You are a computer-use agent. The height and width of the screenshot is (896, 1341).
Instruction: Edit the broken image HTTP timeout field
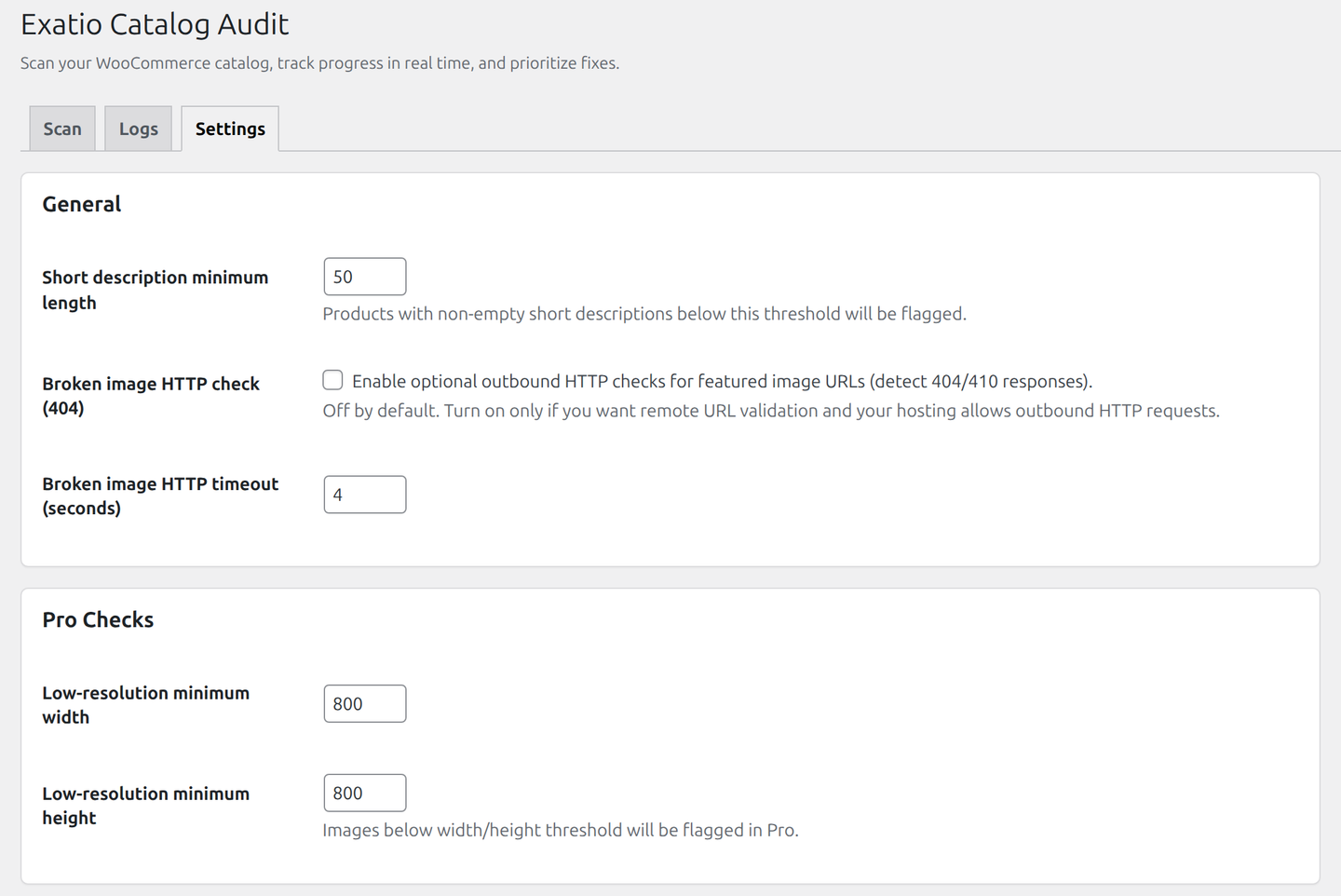(x=365, y=495)
